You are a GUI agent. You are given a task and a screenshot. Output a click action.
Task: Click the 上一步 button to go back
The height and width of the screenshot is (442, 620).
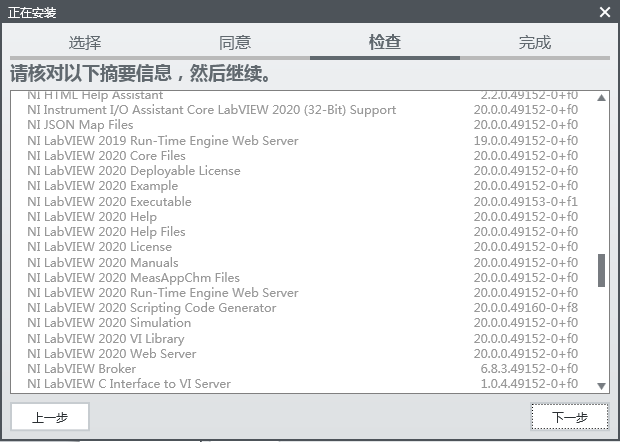click(50, 417)
